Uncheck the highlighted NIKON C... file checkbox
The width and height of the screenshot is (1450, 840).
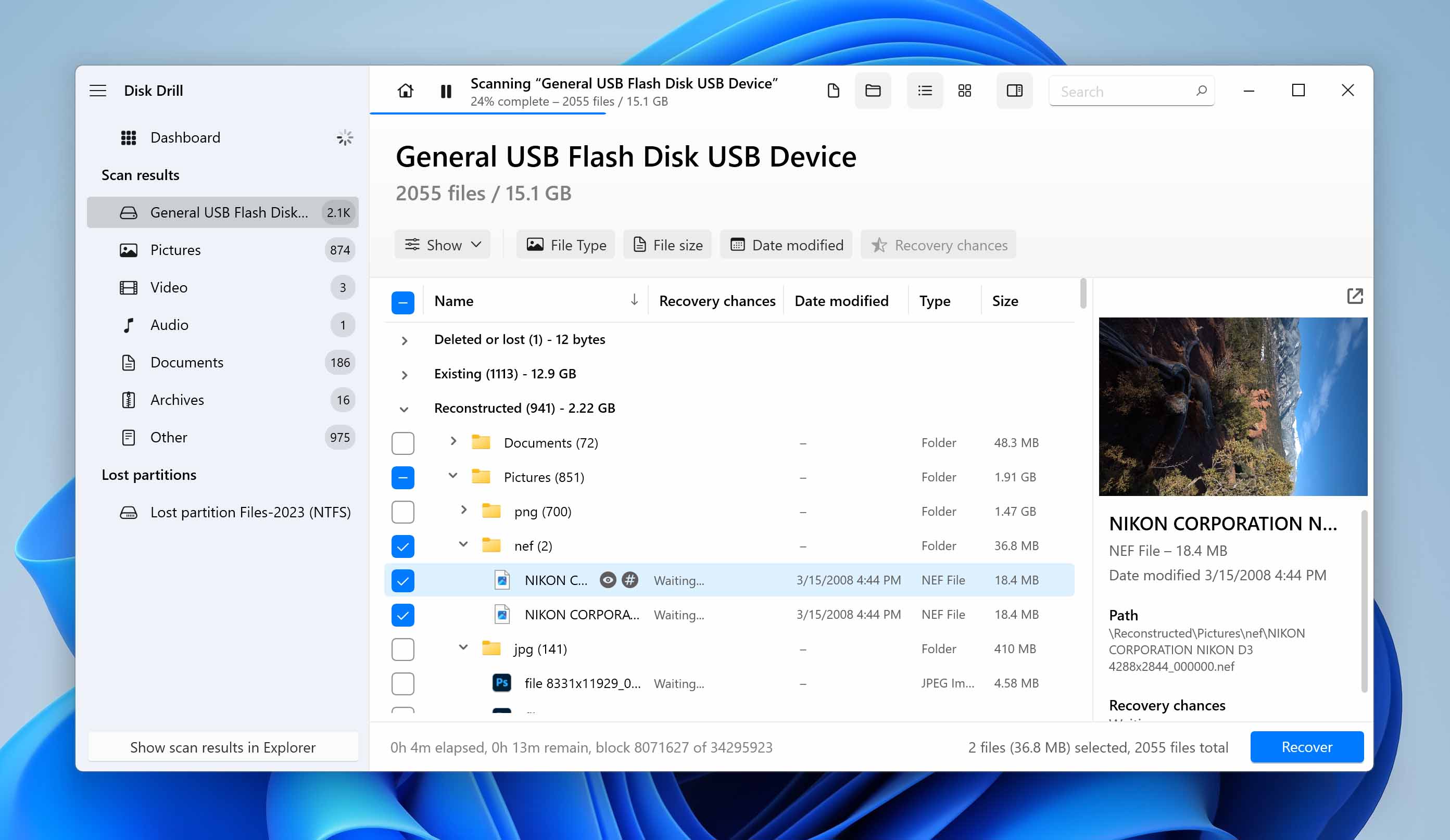click(x=403, y=580)
